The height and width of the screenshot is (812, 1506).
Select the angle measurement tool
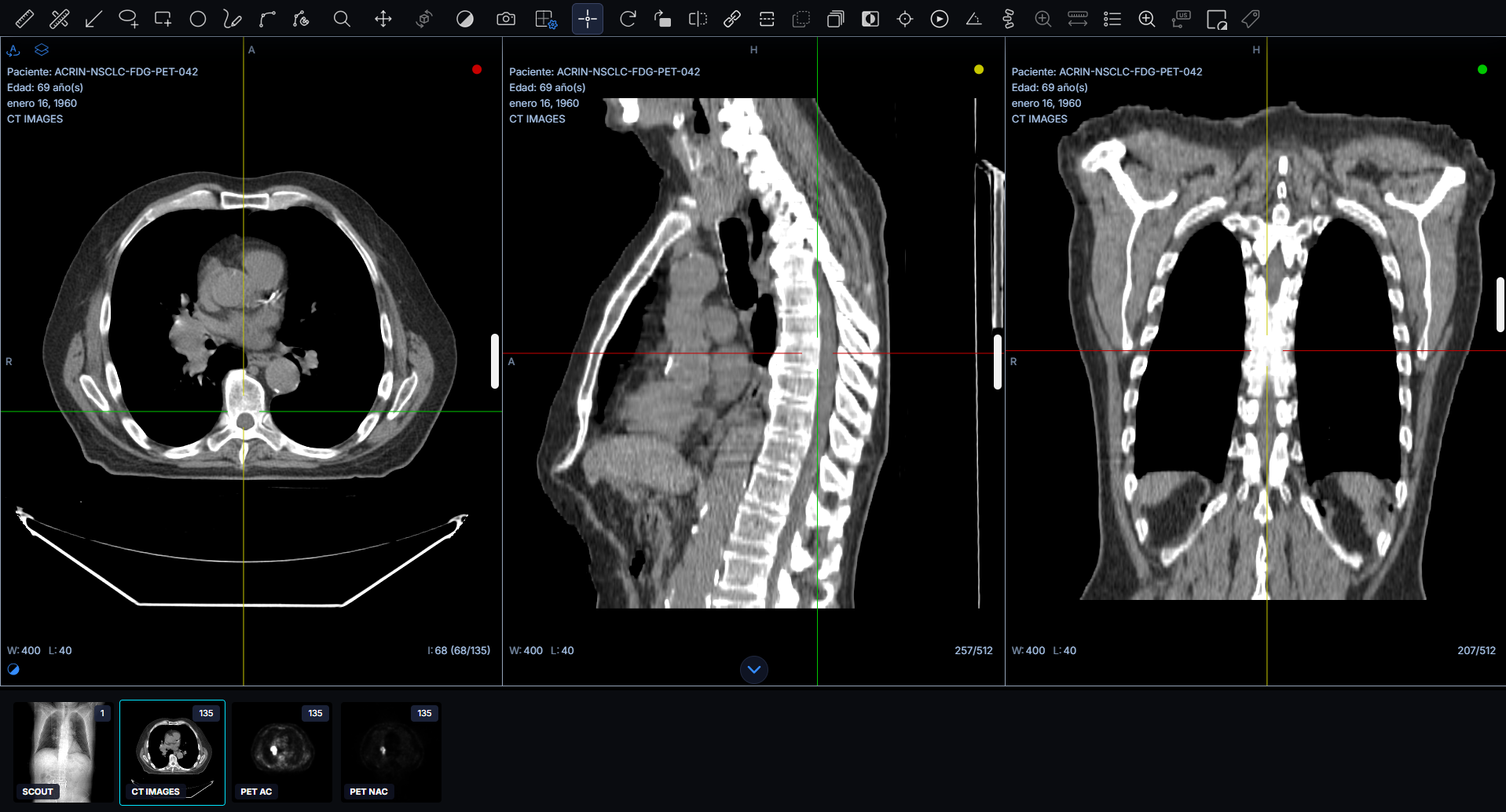coord(974,19)
